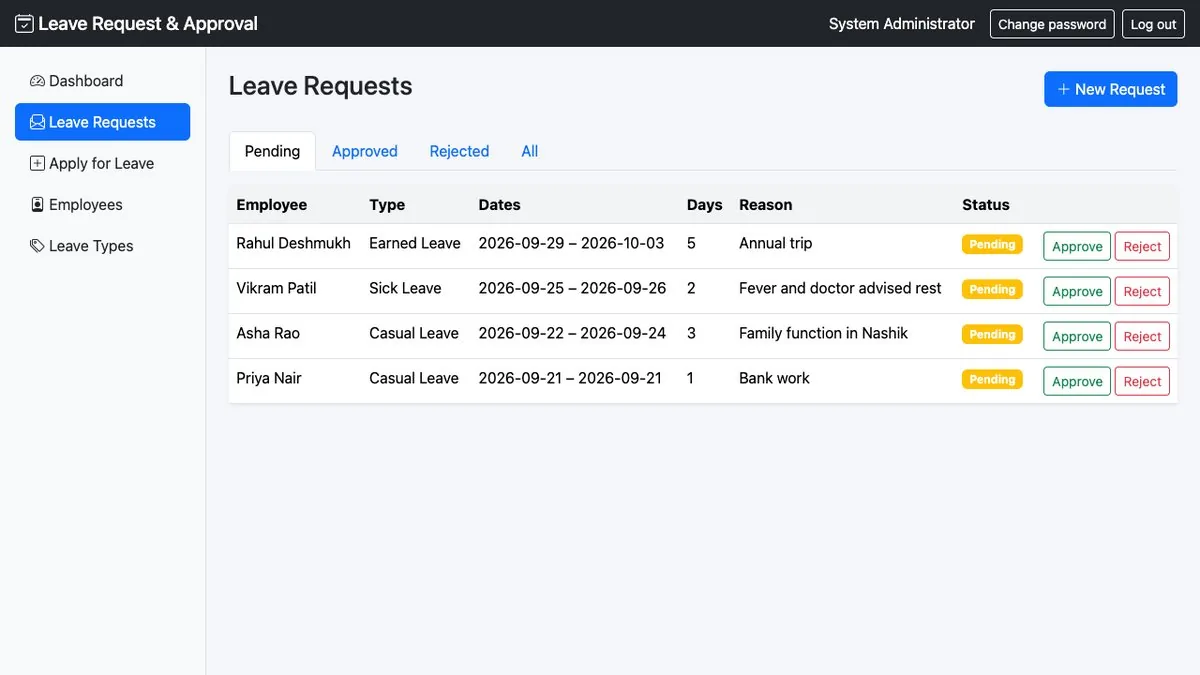Click the Leave Types tags icon
Image resolution: width=1200 pixels, height=675 pixels.
37,245
